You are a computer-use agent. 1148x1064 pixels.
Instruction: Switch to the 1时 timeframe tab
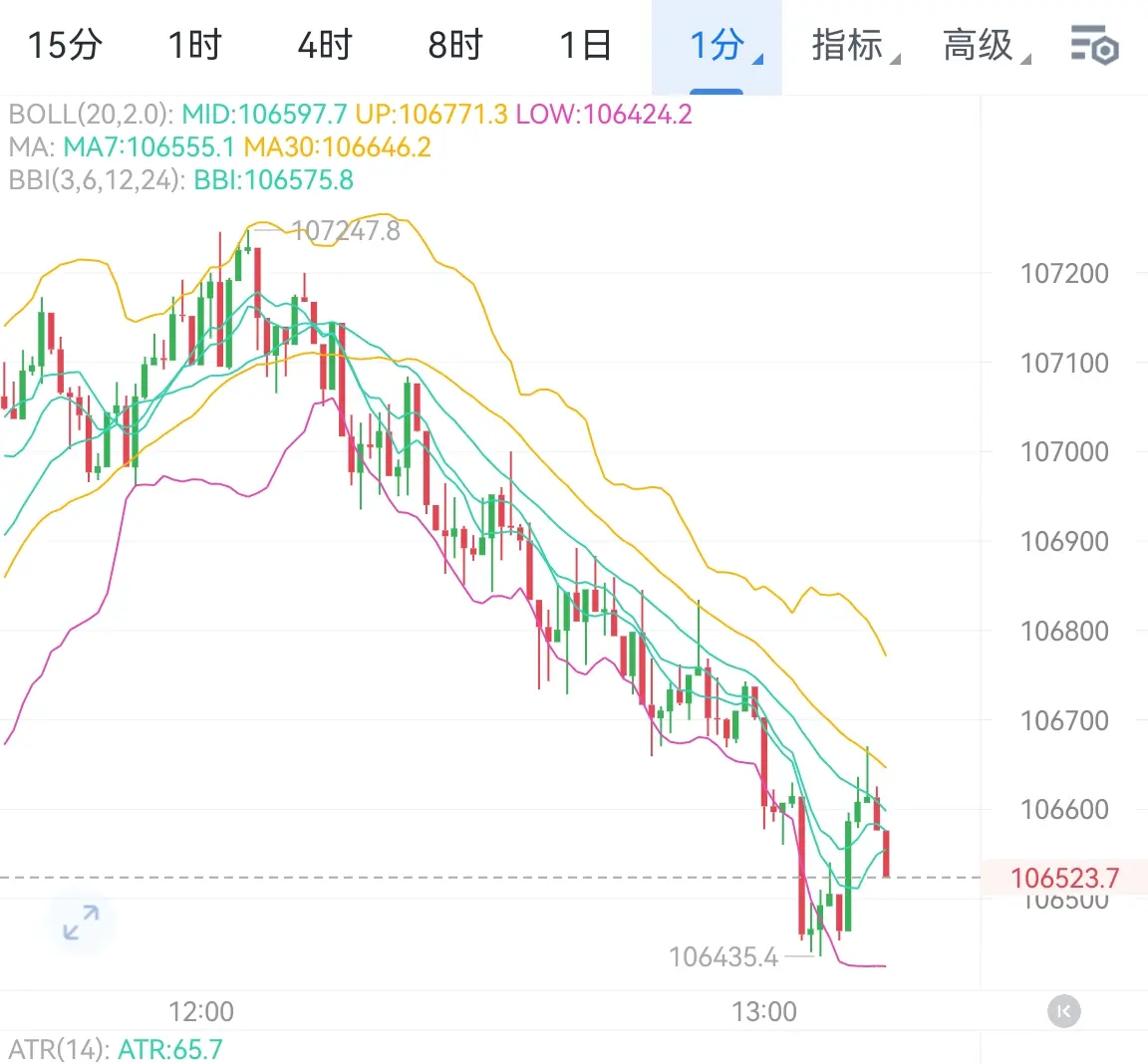(x=194, y=46)
